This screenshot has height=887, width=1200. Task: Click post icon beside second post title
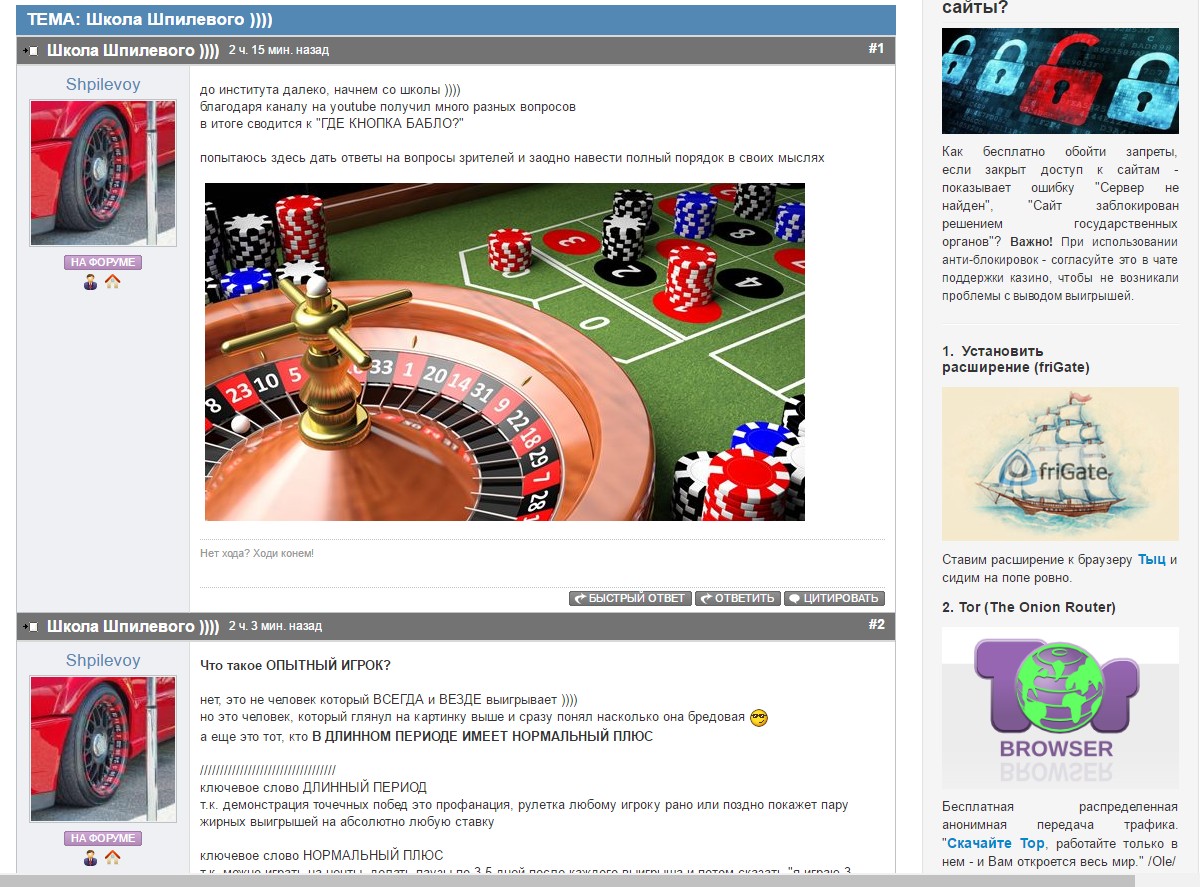point(30,627)
